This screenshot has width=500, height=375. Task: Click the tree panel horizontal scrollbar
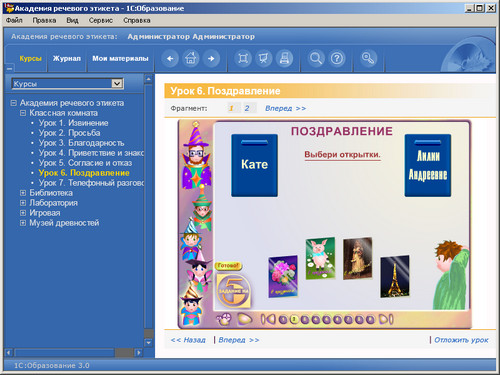[x=73, y=352]
